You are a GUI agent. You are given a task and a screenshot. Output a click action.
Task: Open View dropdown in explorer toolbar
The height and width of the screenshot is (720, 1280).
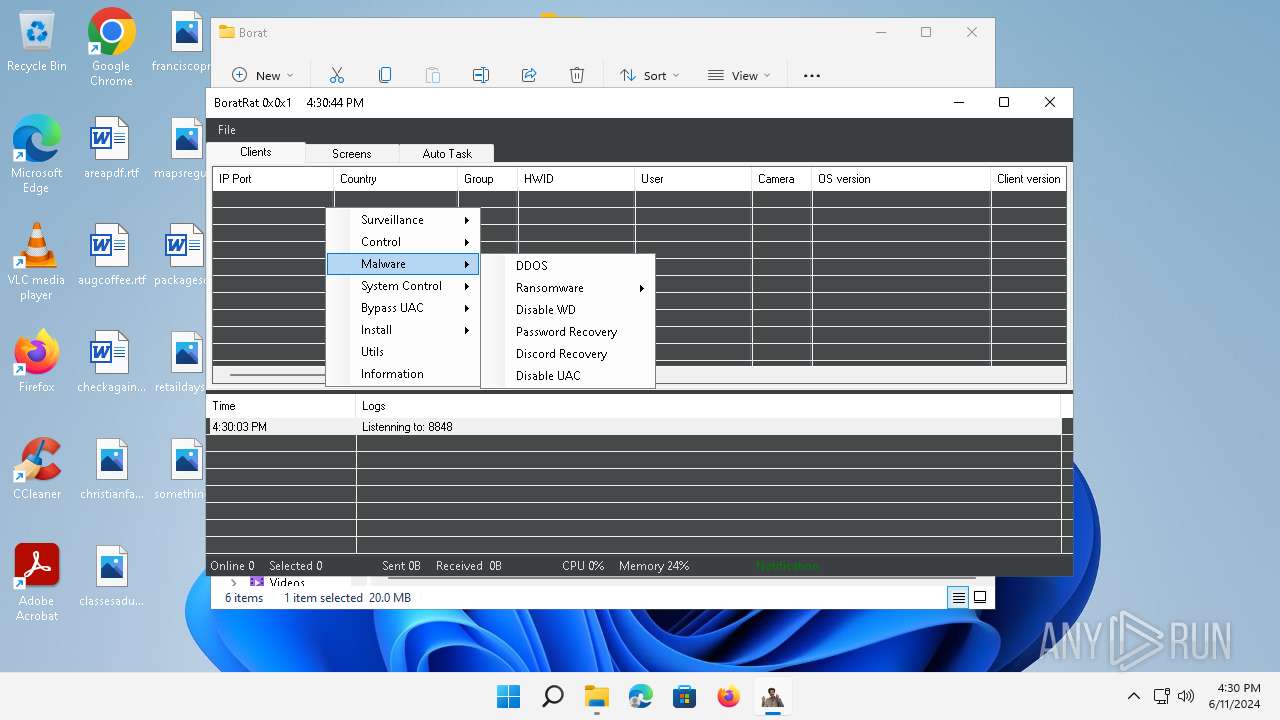click(739, 75)
